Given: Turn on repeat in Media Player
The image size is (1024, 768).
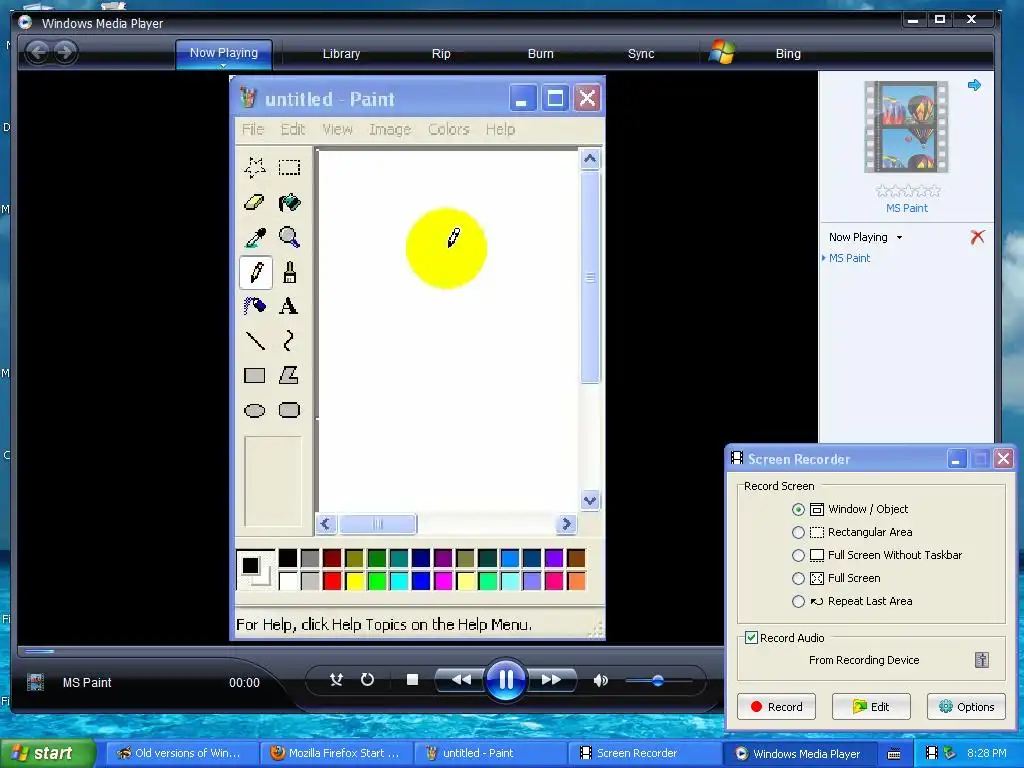Looking at the screenshot, I should 368,680.
